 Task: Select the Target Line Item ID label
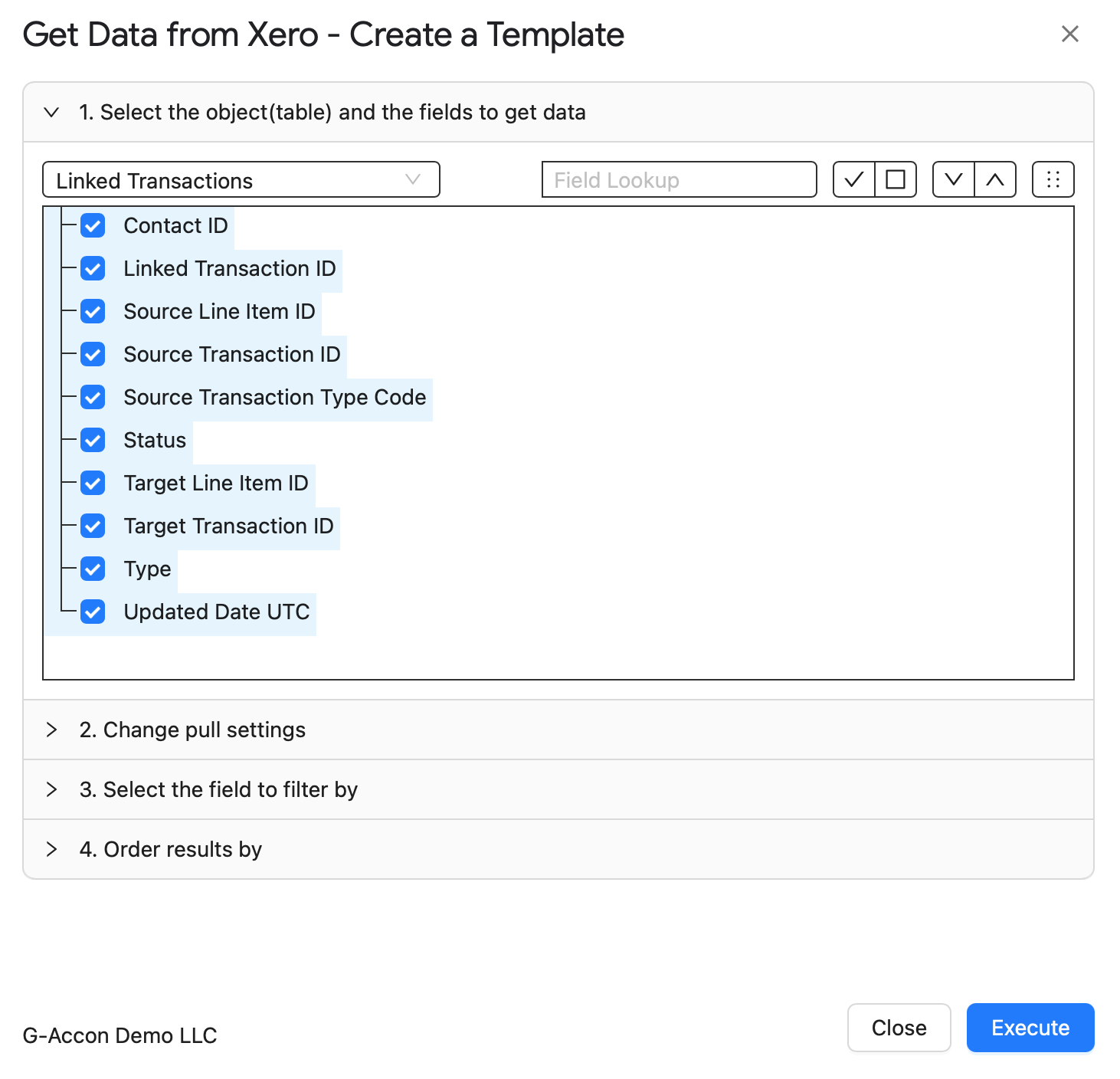tap(216, 483)
